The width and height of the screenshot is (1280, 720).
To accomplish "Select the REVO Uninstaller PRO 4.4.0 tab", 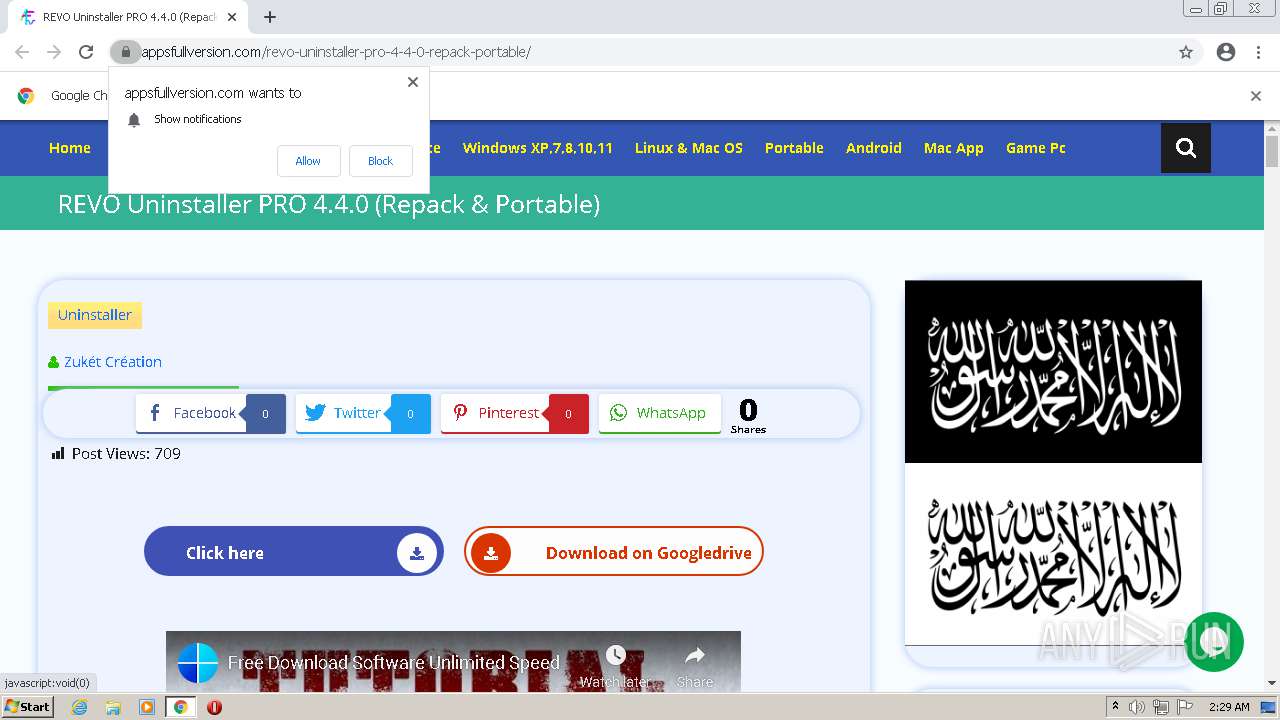I will pyautogui.click(x=128, y=17).
